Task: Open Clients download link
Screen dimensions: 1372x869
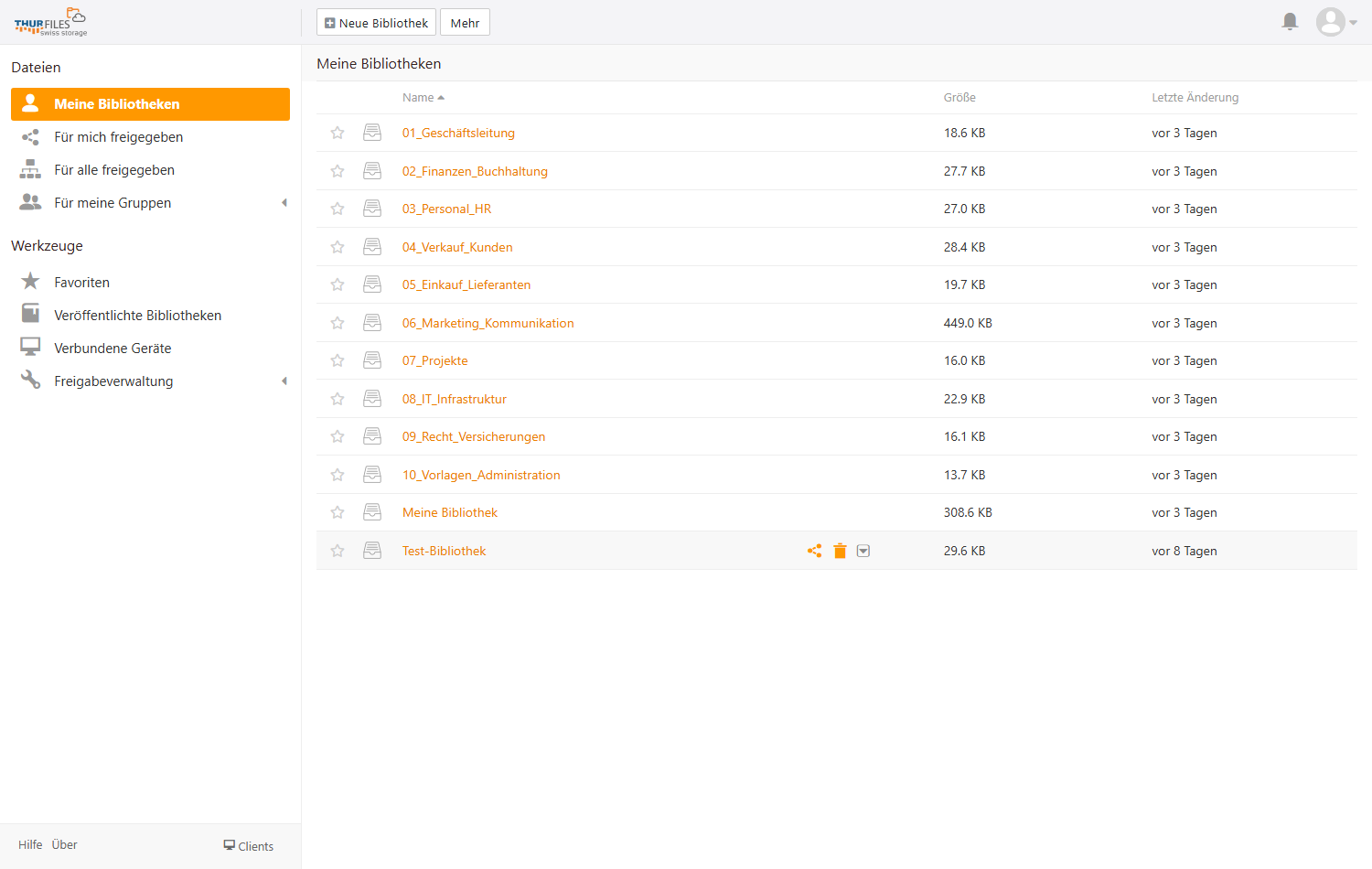Action: click(x=249, y=846)
